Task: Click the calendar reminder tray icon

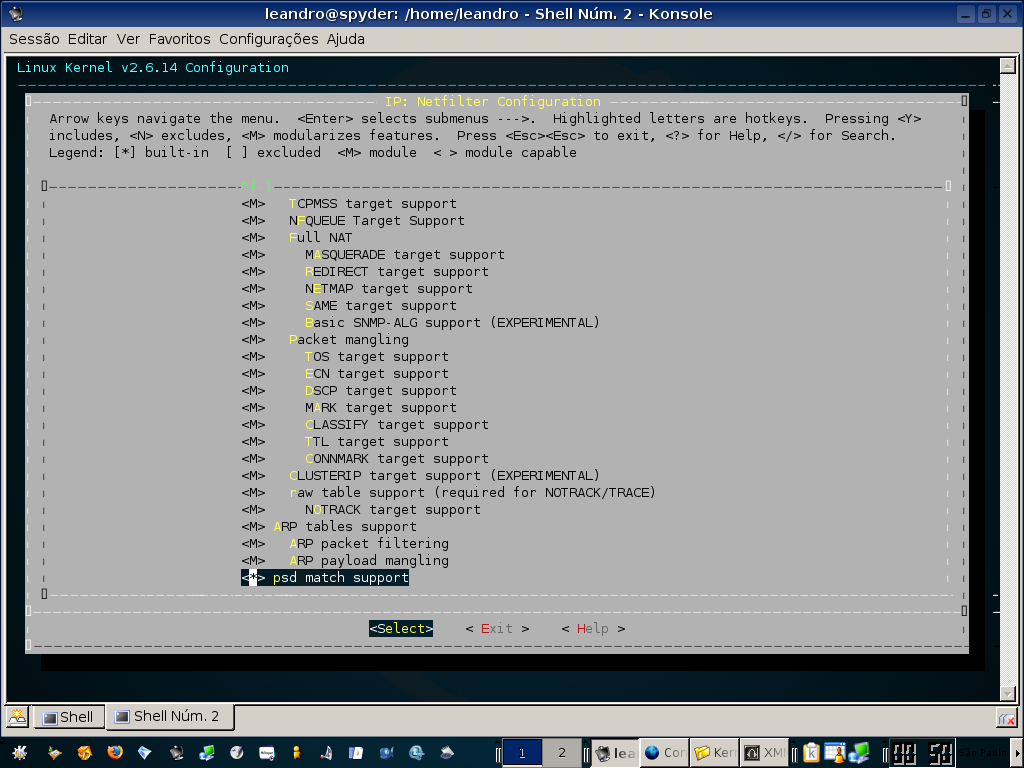Action: click(x=835, y=753)
